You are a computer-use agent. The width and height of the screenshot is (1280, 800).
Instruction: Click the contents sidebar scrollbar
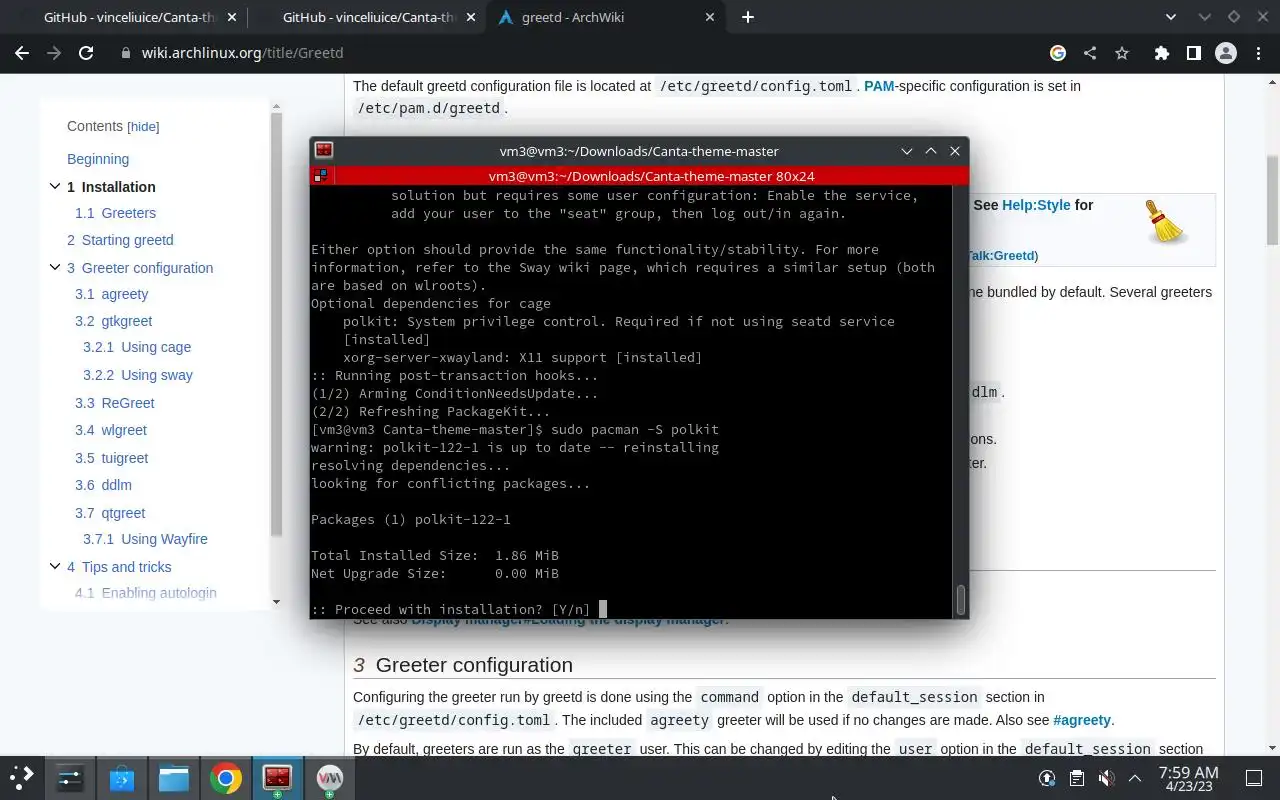277,325
